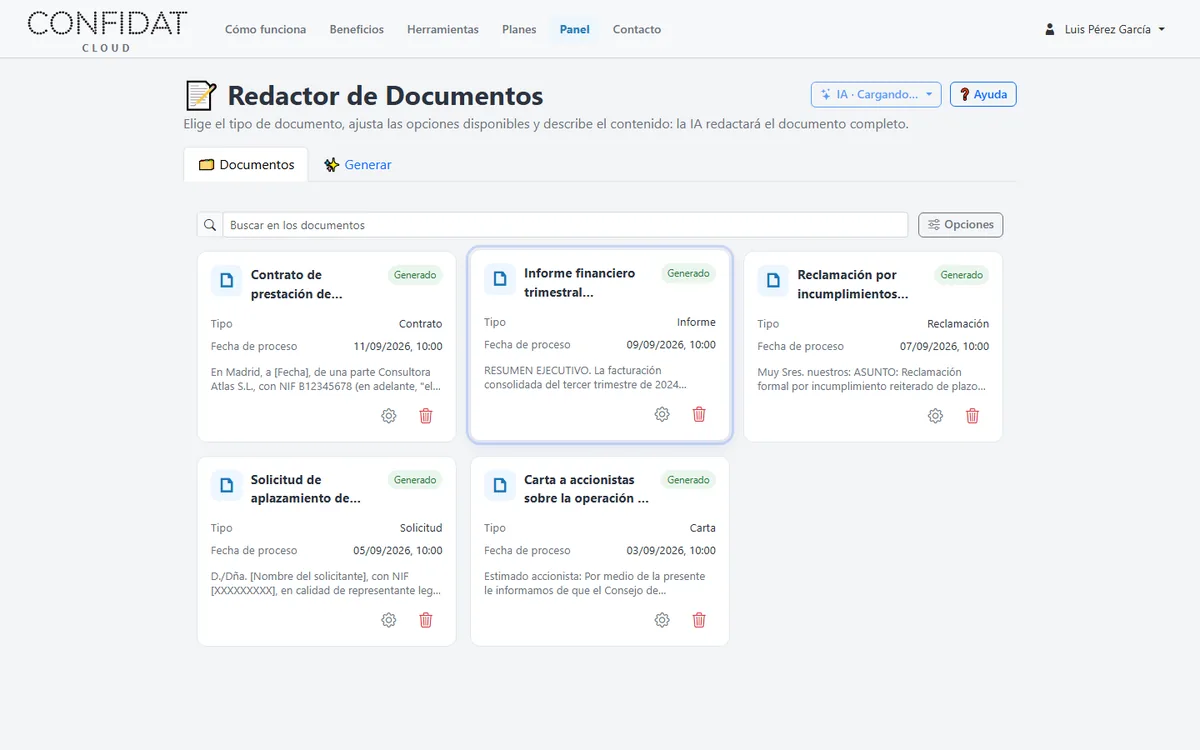
Task: Delete the Reclamación por incumplimientos document
Action: click(x=972, y=416)
